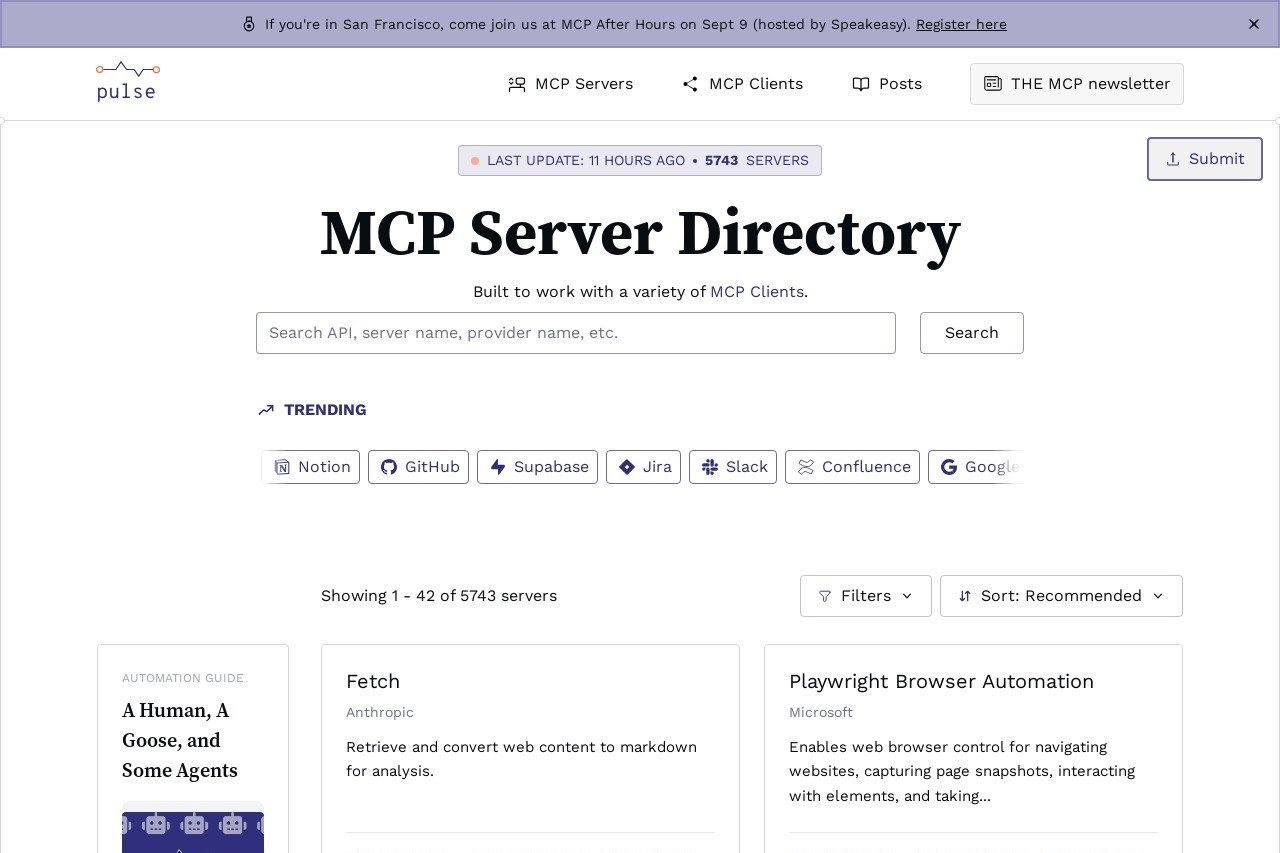Viewport: 1280px width, 853px height.
Task: Click the MCP Clients share icon
Action: point(690,84)
